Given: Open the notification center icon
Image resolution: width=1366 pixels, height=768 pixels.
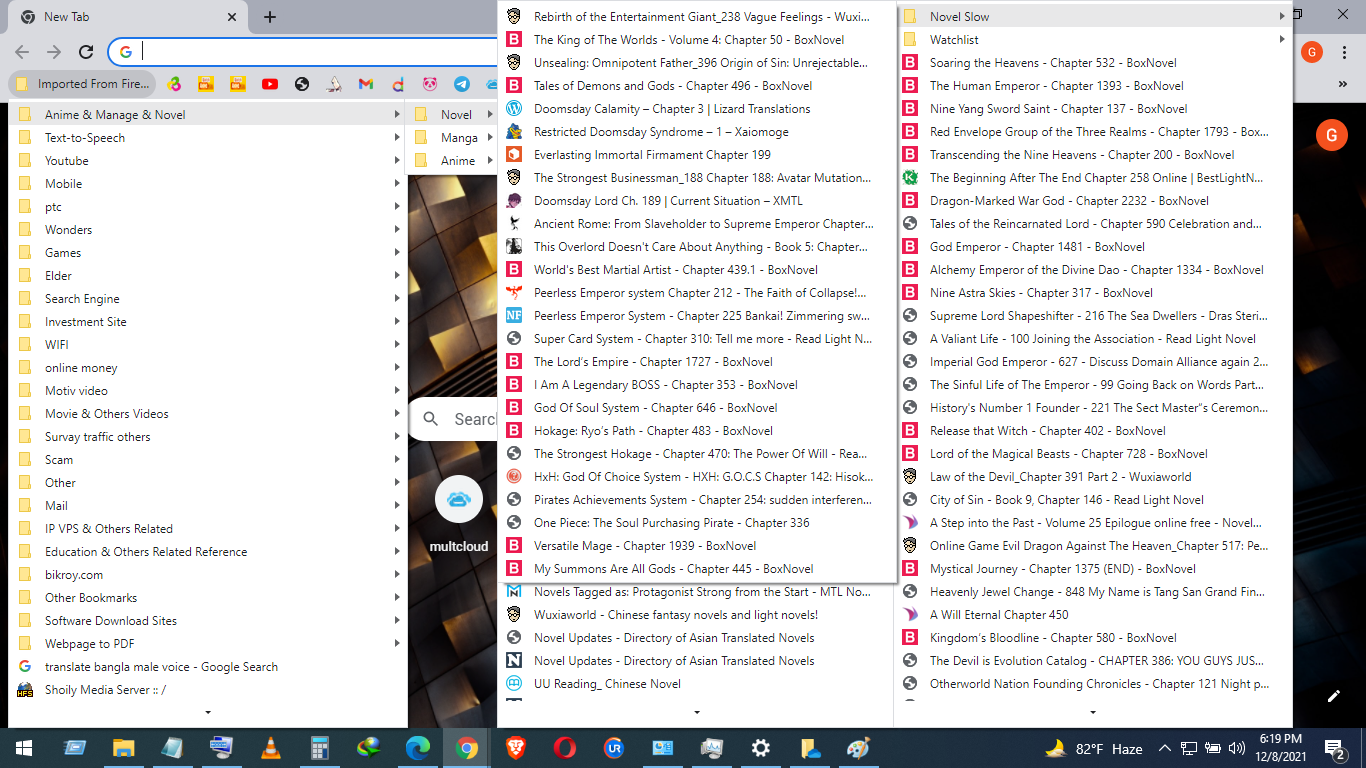Looking at the screenshot, I should [1335, 748].
